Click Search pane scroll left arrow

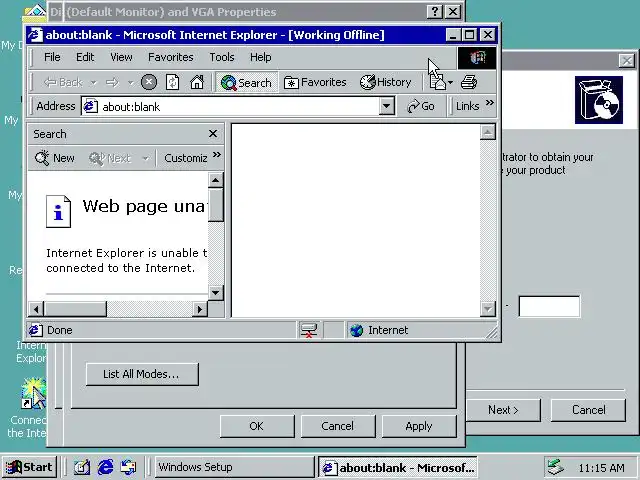[x=36, y=309]
